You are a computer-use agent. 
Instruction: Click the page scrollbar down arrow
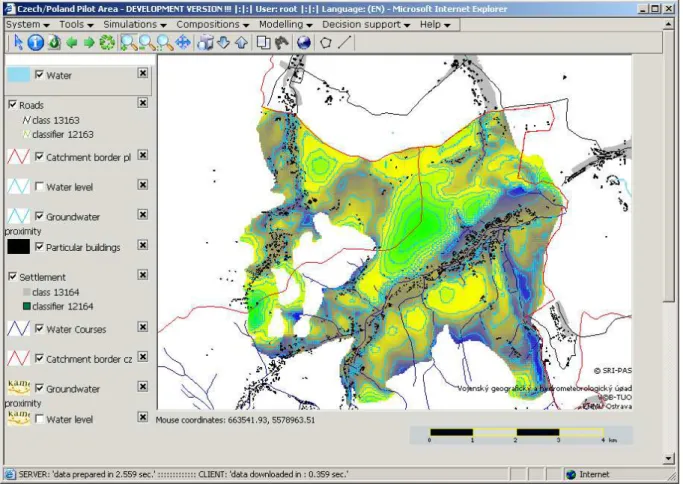pyautogui.click(x=669, y=458)
